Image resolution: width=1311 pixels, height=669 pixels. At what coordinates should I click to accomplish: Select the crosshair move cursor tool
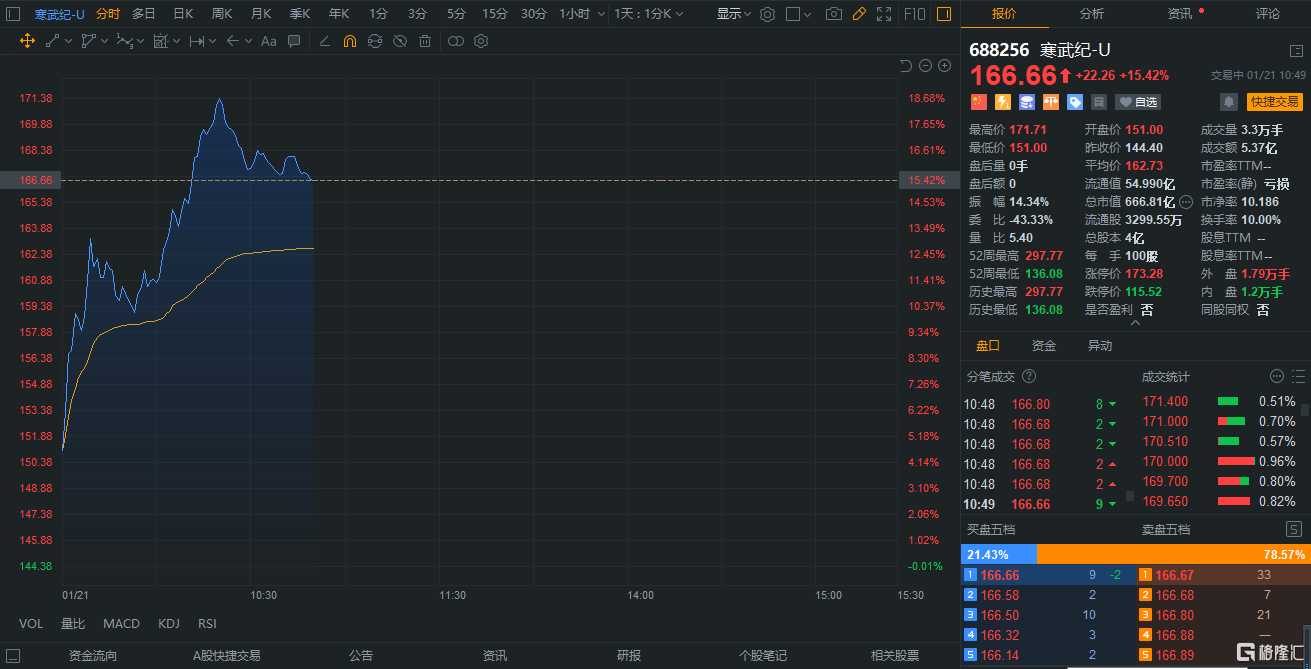(27, 41)
